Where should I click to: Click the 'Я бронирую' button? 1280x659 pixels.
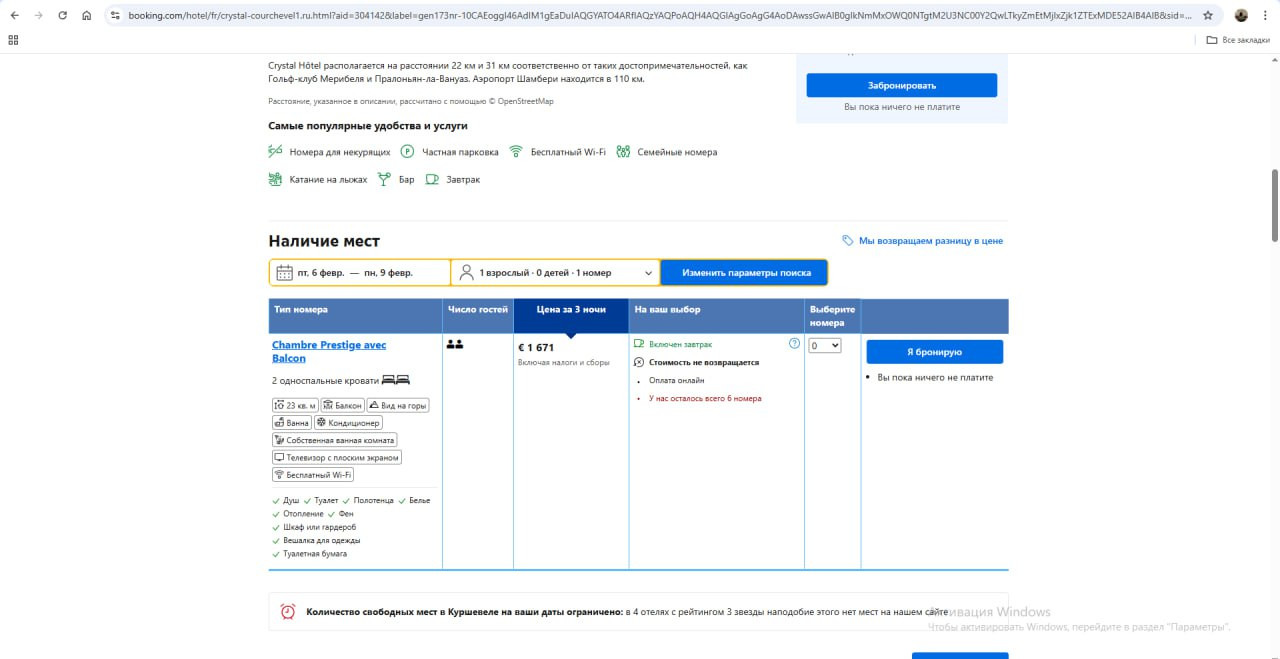pyautogui.click(x=934, y=352)
